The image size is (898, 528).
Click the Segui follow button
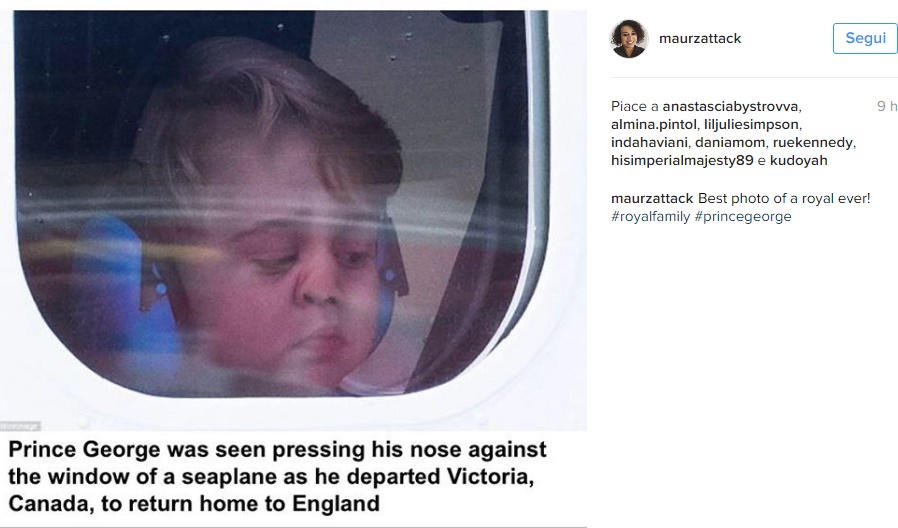pyautogui.click(x=865, y=38)
